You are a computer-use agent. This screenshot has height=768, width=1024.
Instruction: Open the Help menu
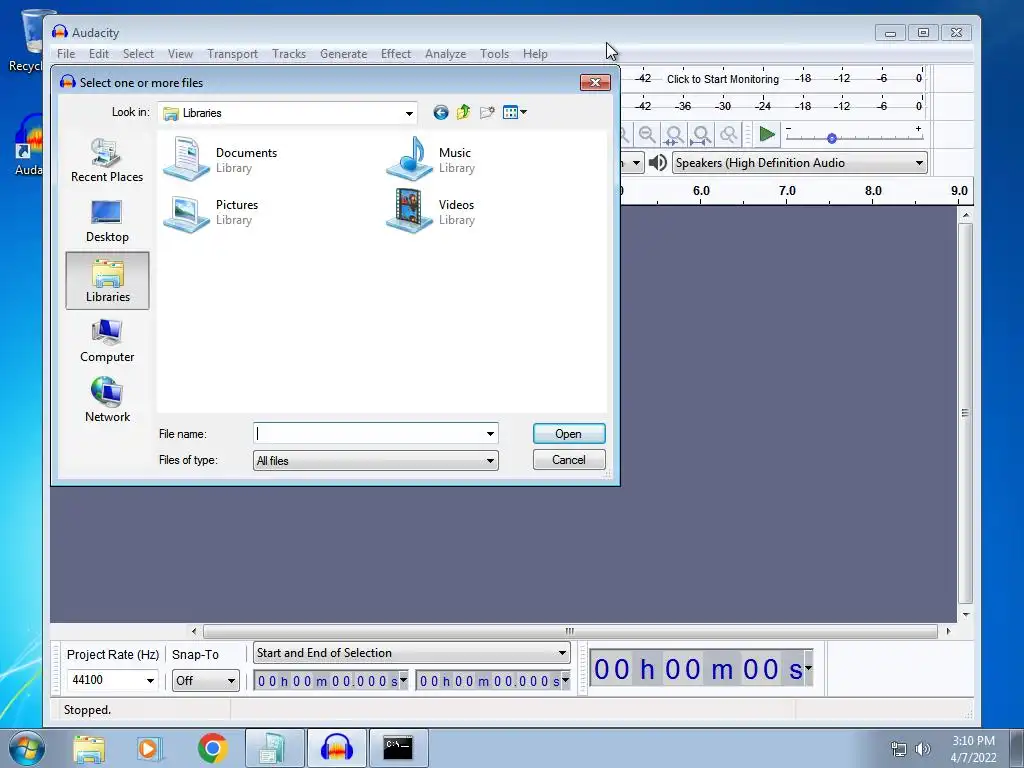535,54
